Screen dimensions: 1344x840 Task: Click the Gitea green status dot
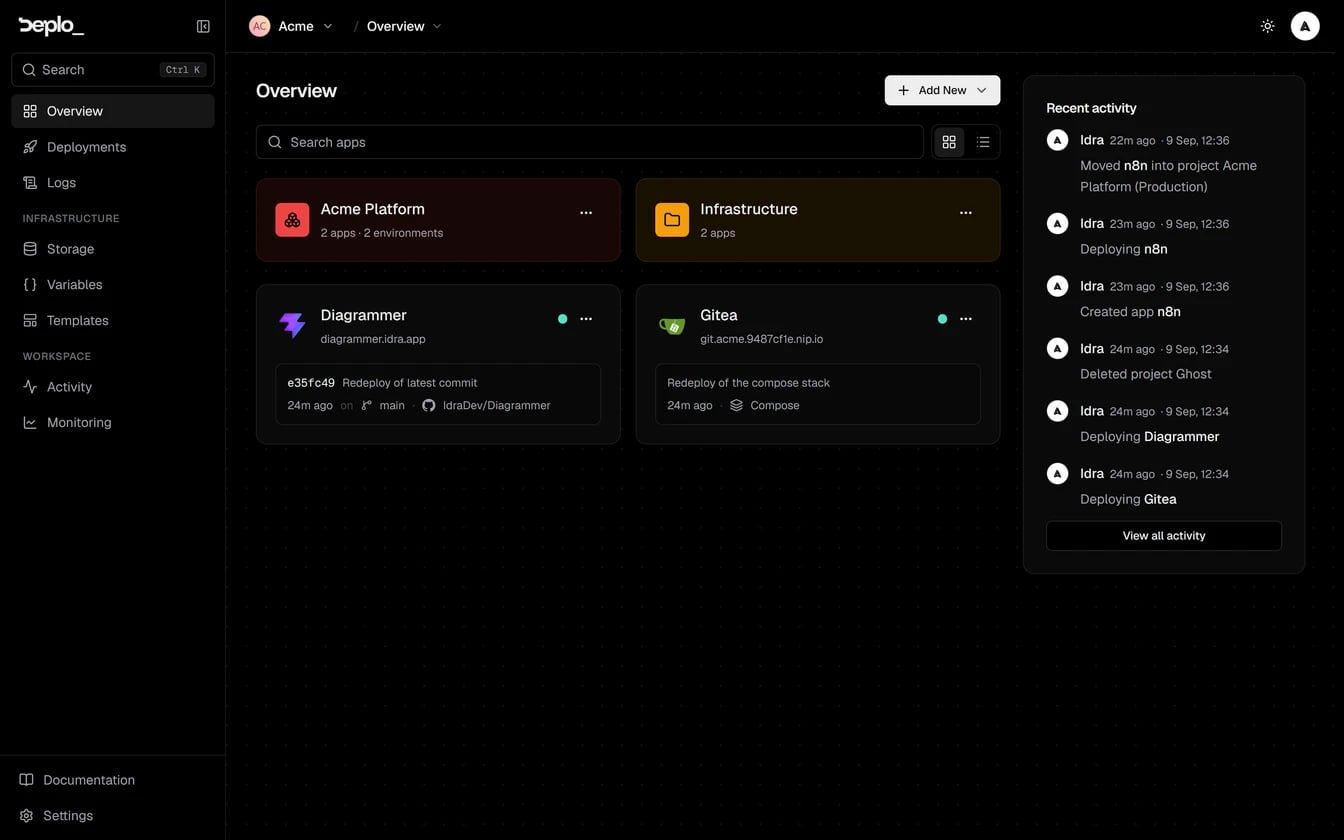pos(942,319)
